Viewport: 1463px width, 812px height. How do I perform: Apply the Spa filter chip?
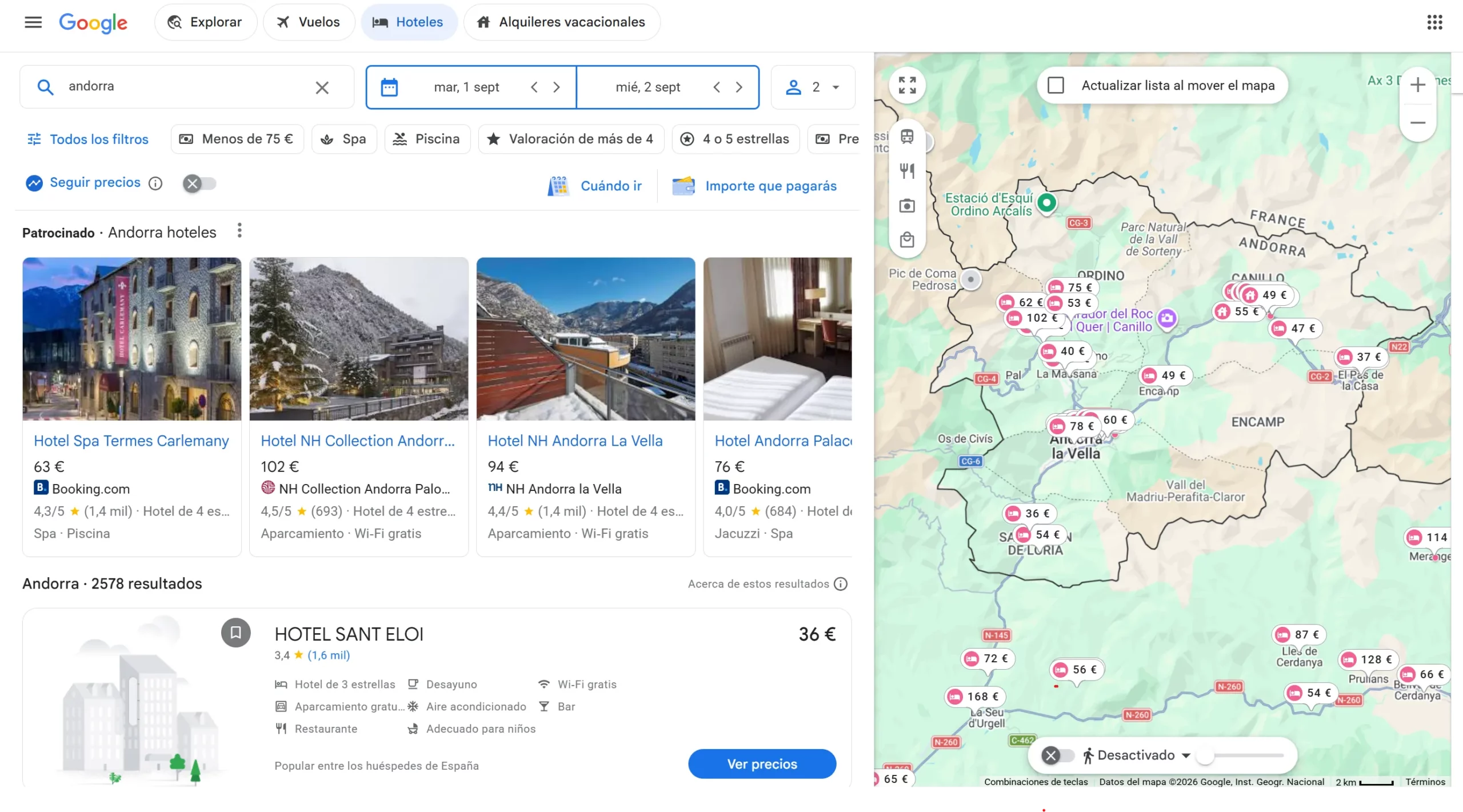click(x=343, y=139)
